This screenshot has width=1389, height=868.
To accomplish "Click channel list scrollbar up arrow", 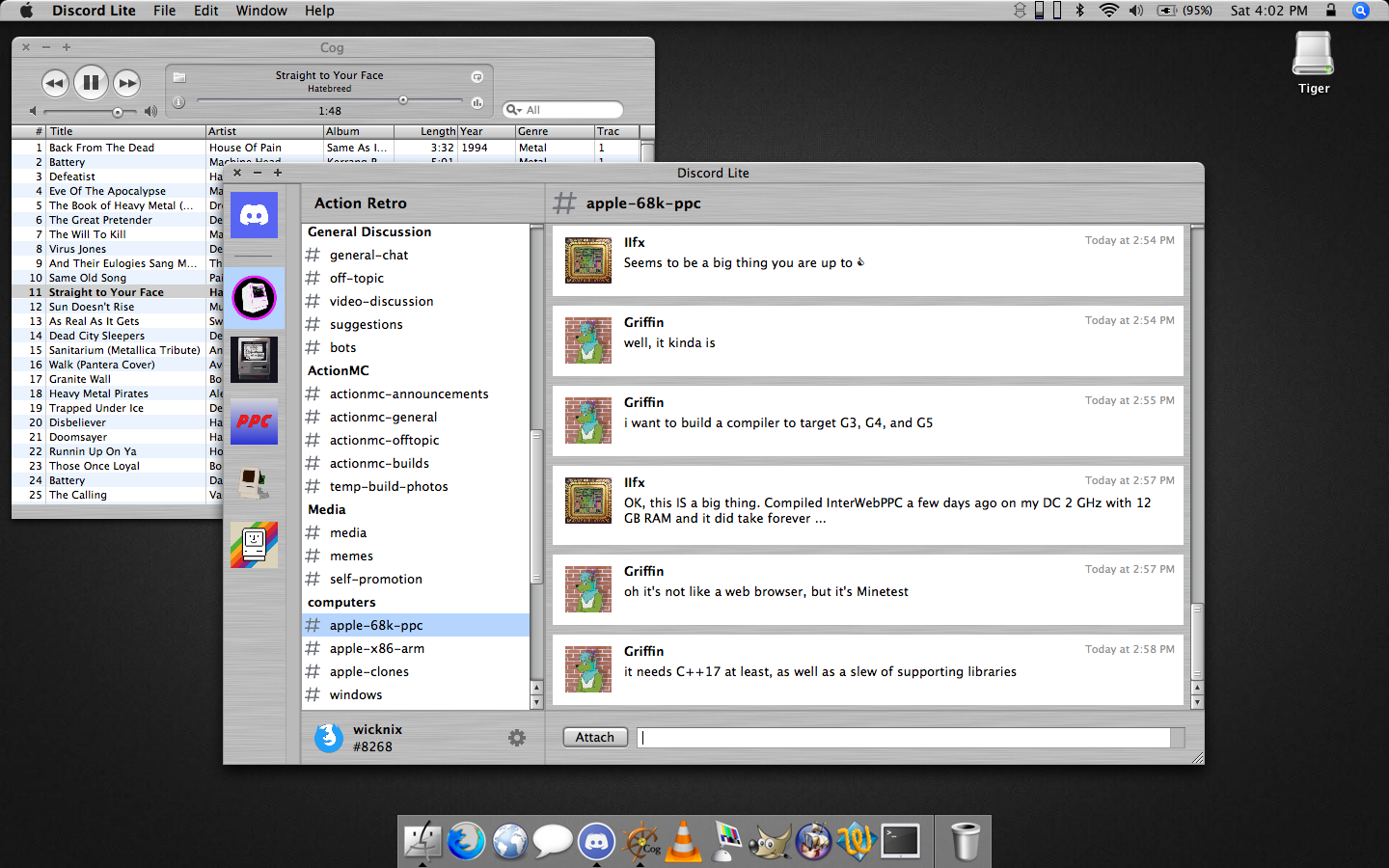I will (536, 689).
